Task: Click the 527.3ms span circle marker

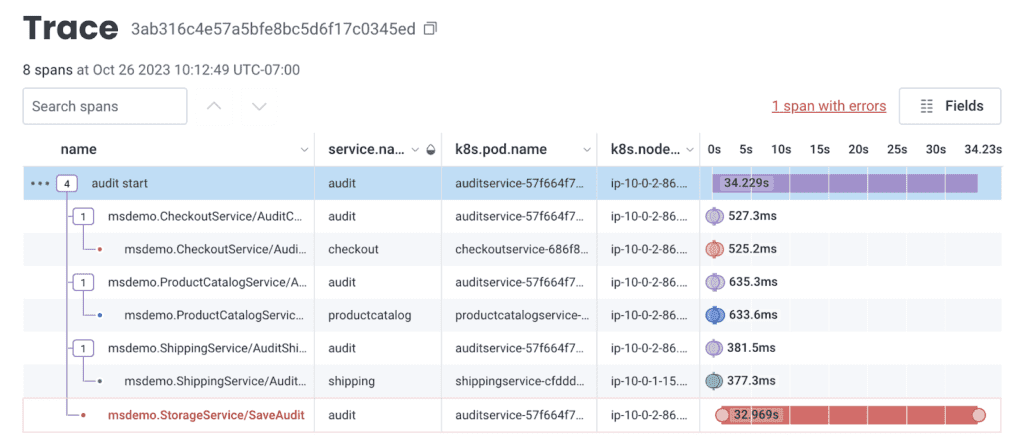Action: (714, 216)
